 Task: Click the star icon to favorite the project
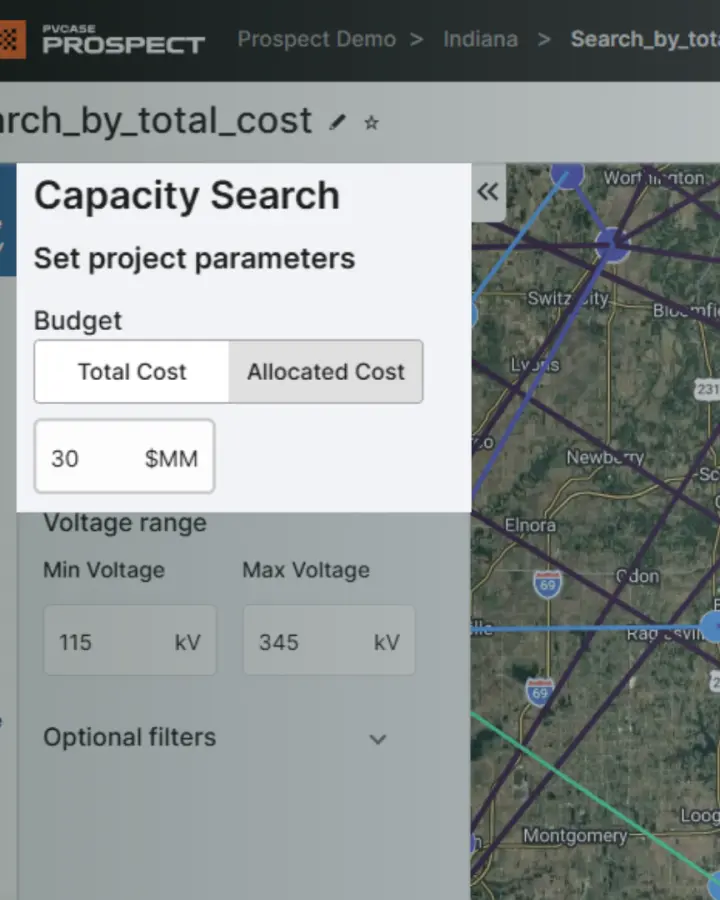click(370, 123)
